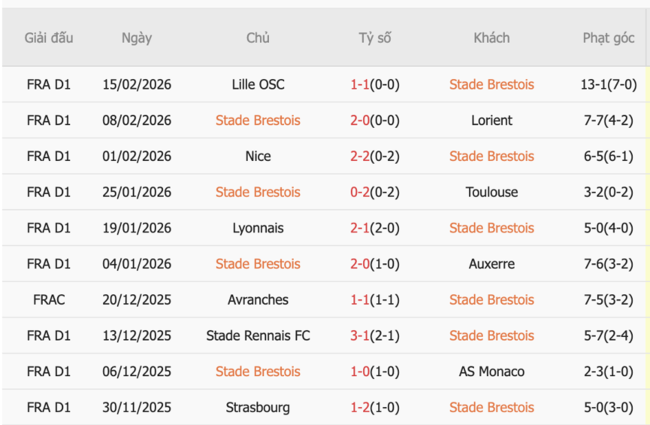
Task: Select the Nice home team
Action: click(257, 157)
